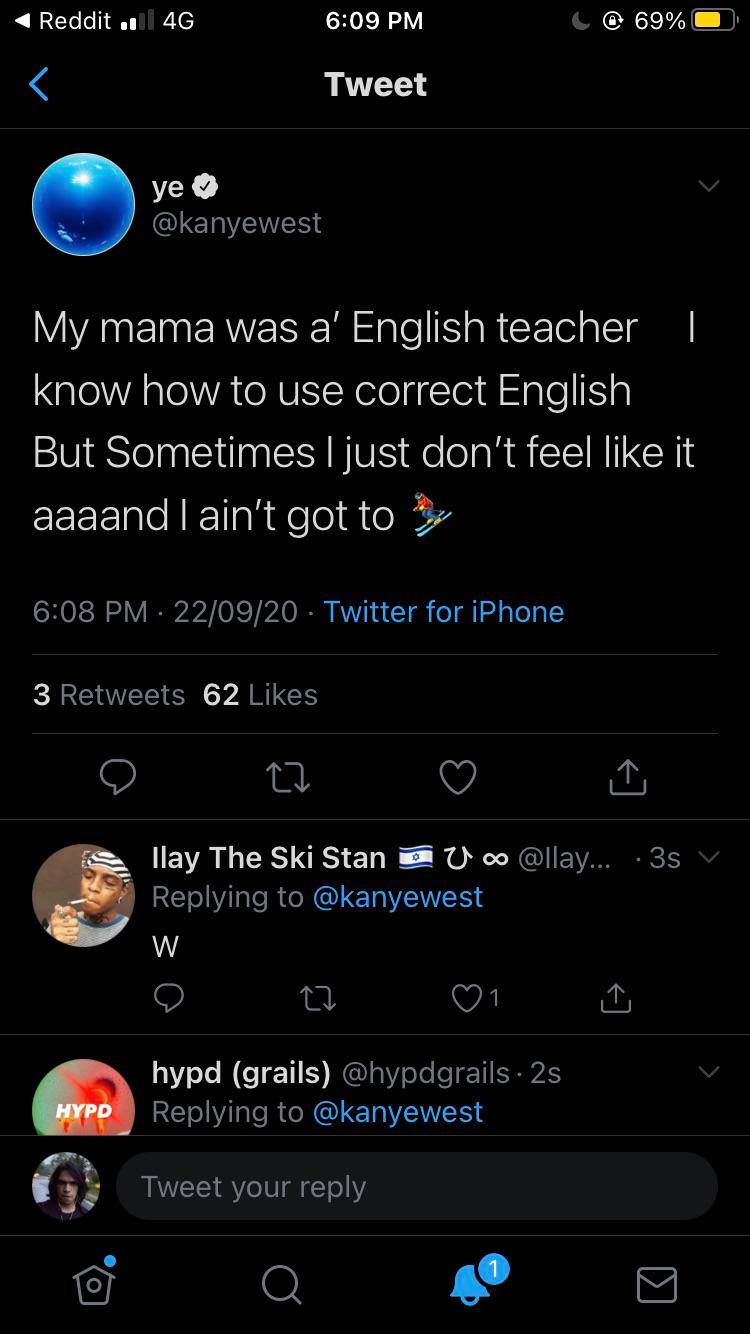Expand the options chevron on hypd's reply
The height and width of the screenshot is (1334, 750).
(708, 1072)
